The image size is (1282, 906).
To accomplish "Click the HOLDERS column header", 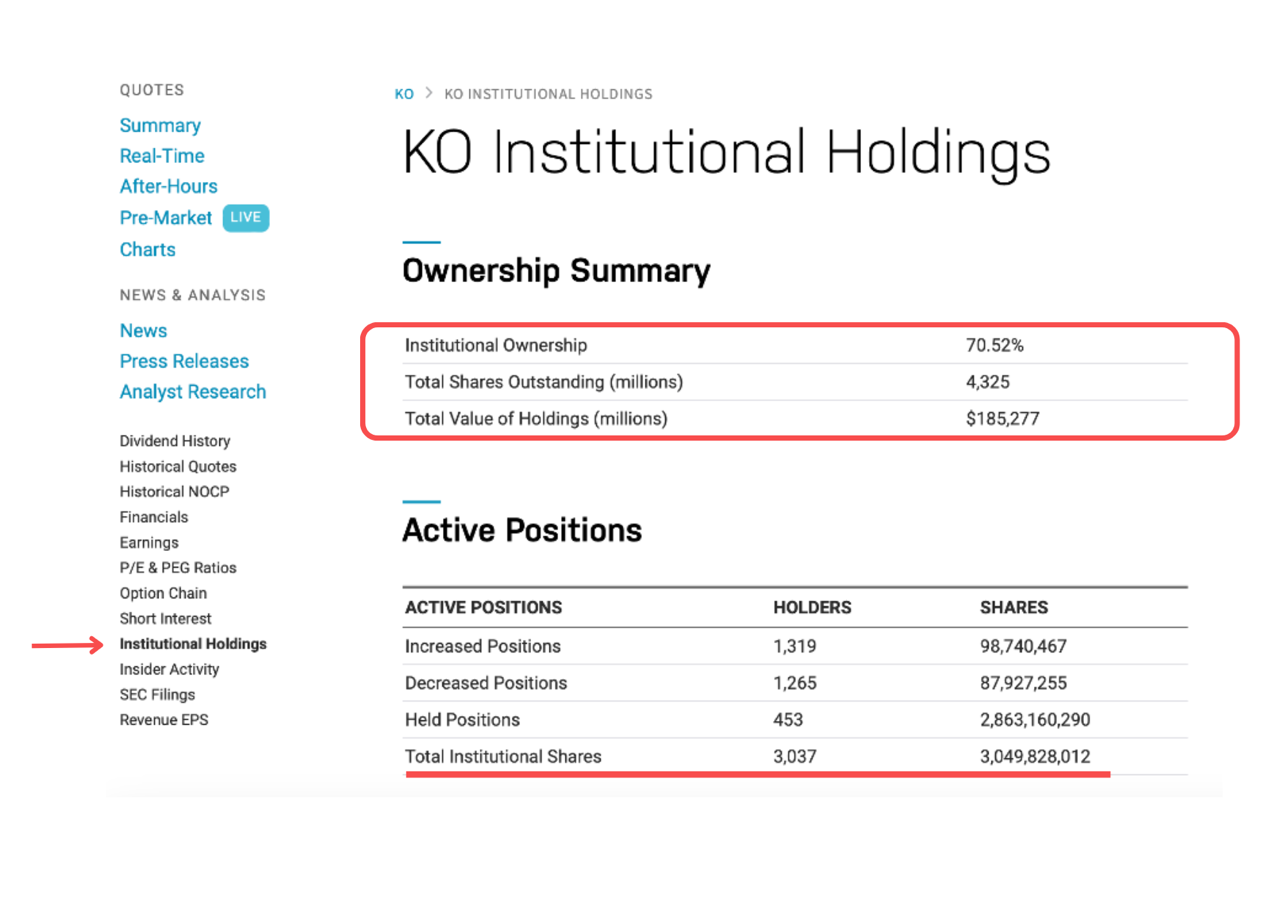I will click(812, 608).
